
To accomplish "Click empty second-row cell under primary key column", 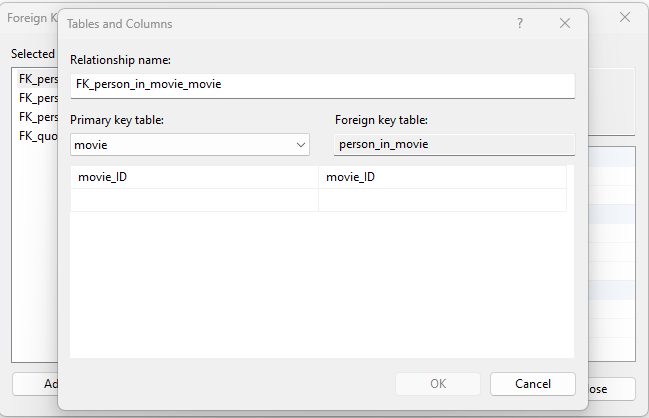I will click(194, 200).
